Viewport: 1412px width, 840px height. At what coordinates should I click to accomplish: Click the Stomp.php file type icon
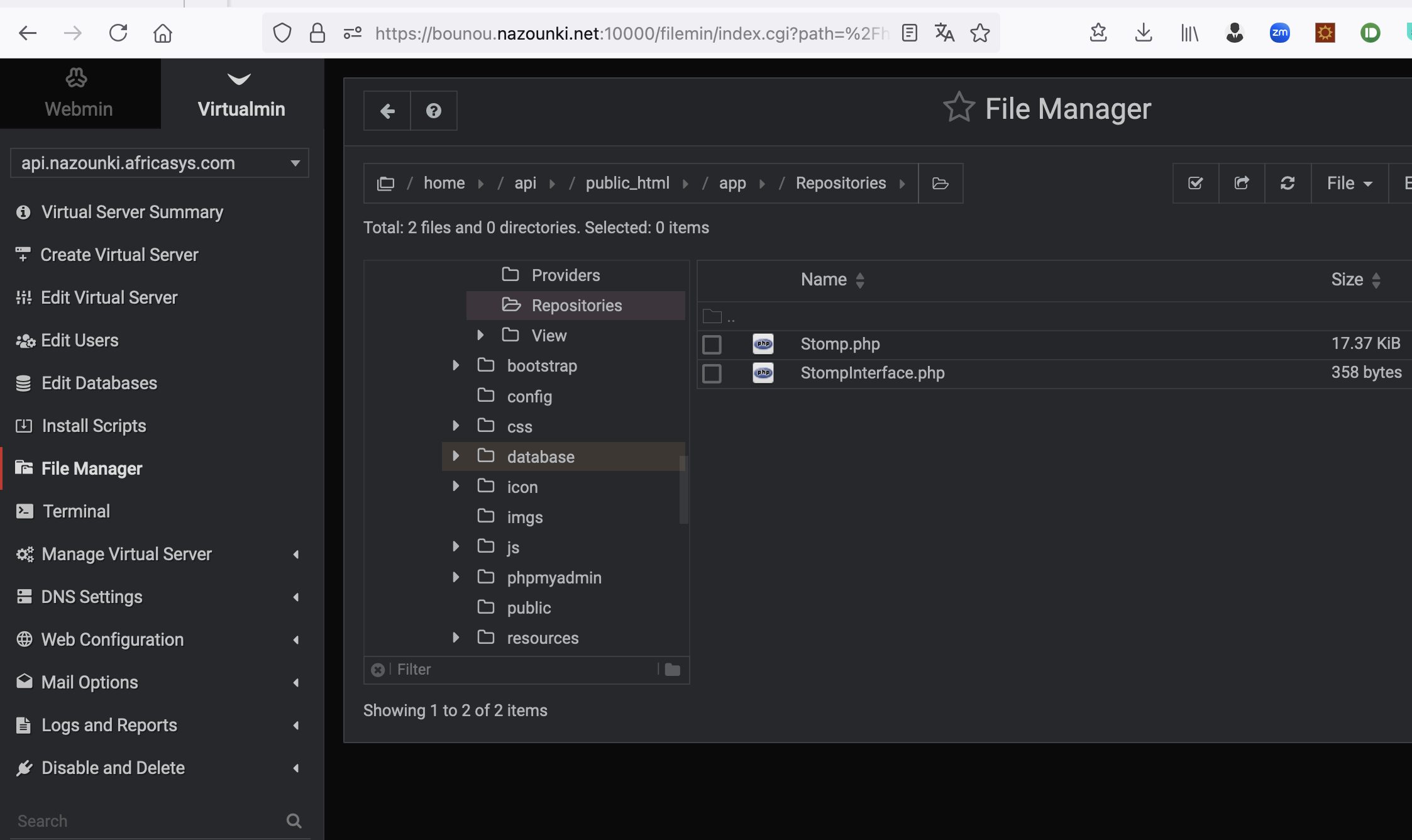pyautogui.click(x=763, y=344)
